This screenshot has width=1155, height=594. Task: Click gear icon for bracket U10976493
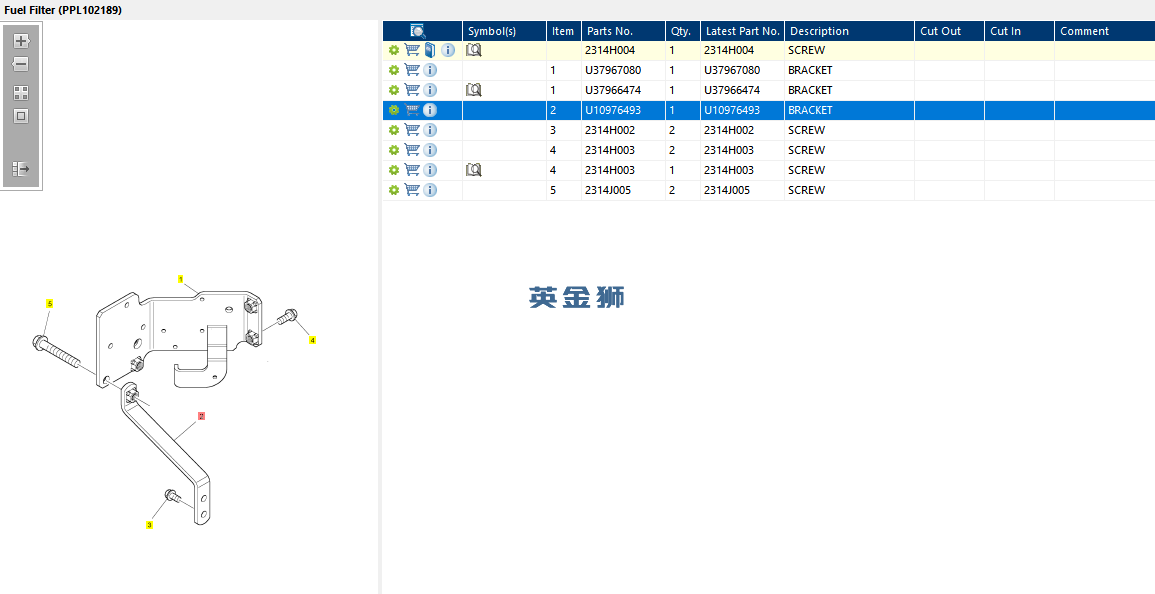[394, 110]
